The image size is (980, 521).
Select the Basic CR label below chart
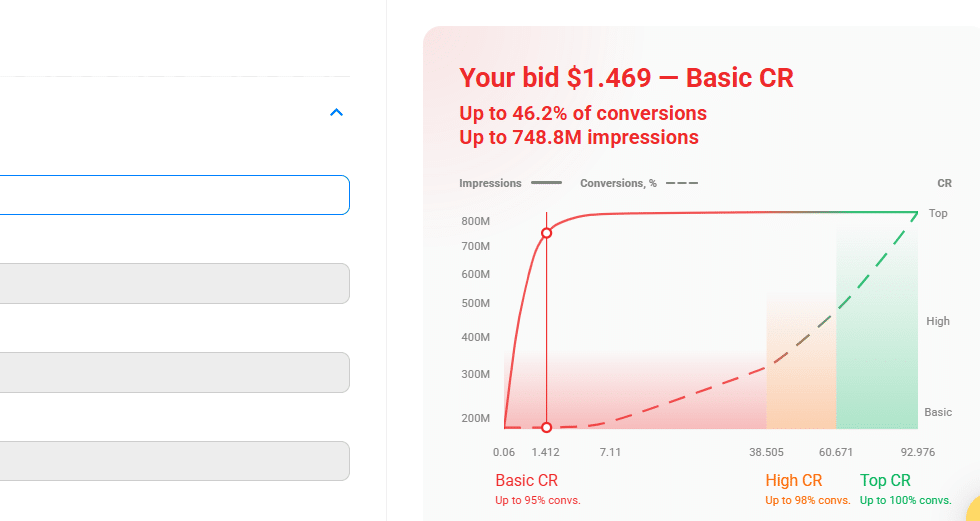coord(526,481)
